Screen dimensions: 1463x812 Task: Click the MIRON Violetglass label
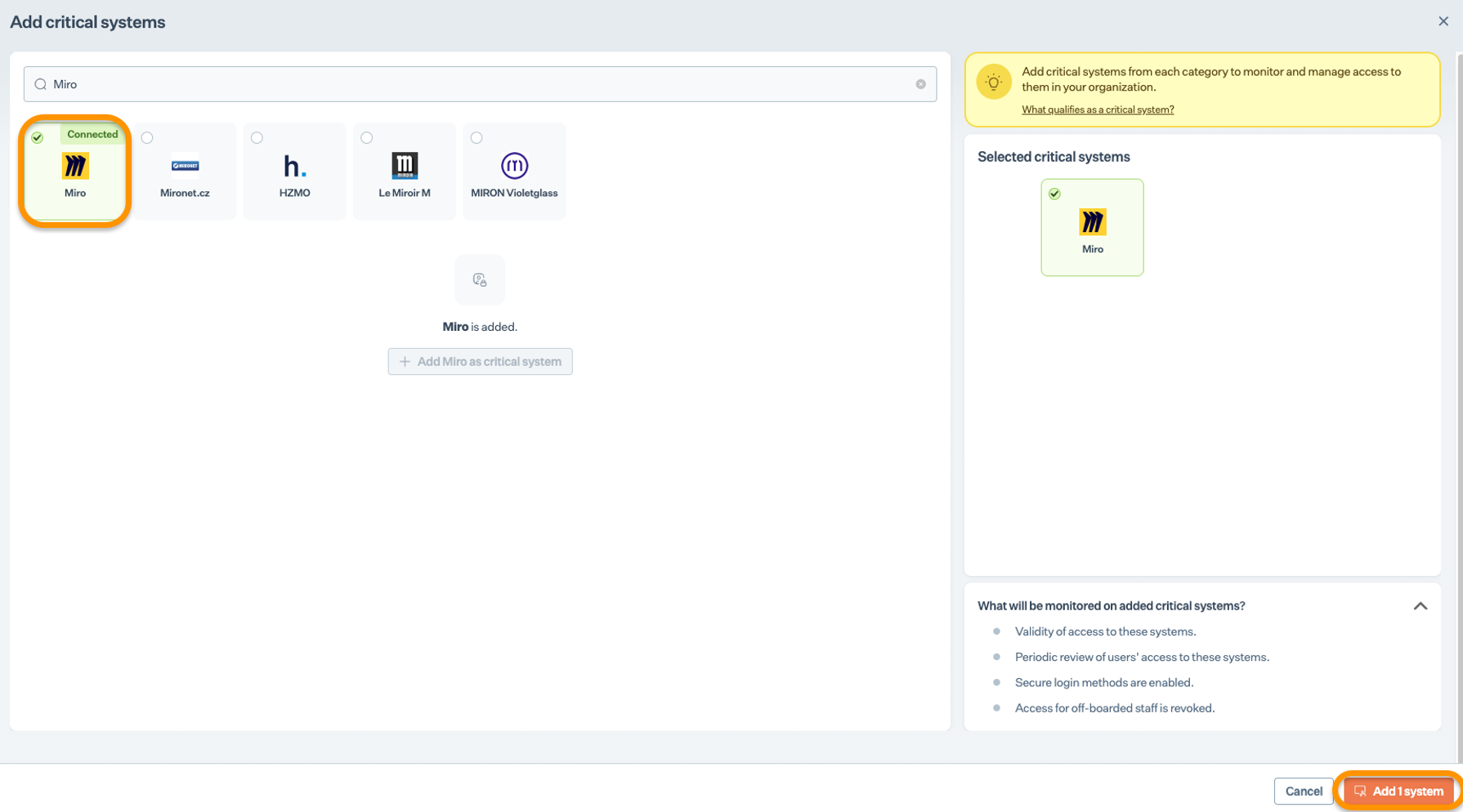(514, 193)
